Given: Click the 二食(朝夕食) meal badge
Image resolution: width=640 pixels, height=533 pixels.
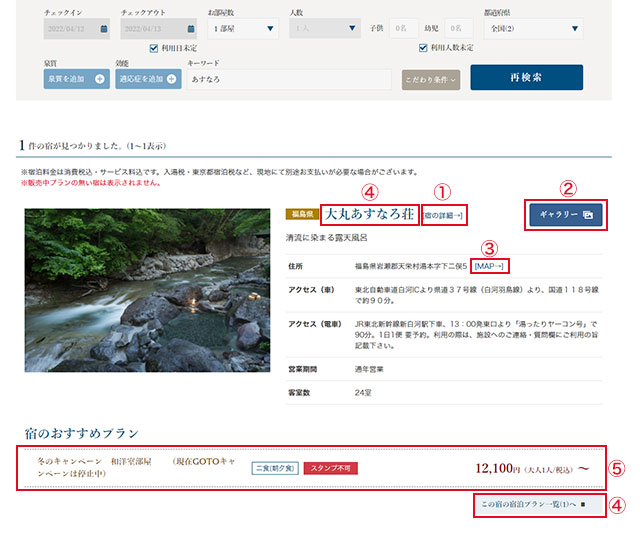Looking at the screenshot, I should [x=274, y=468].
